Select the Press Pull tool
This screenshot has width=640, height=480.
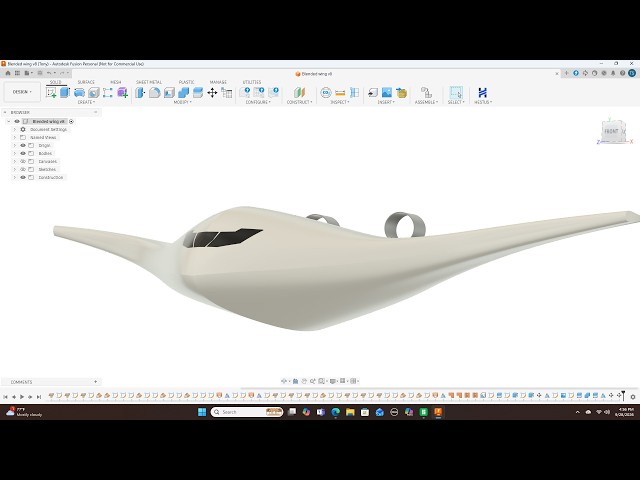(x=140, y=93)
